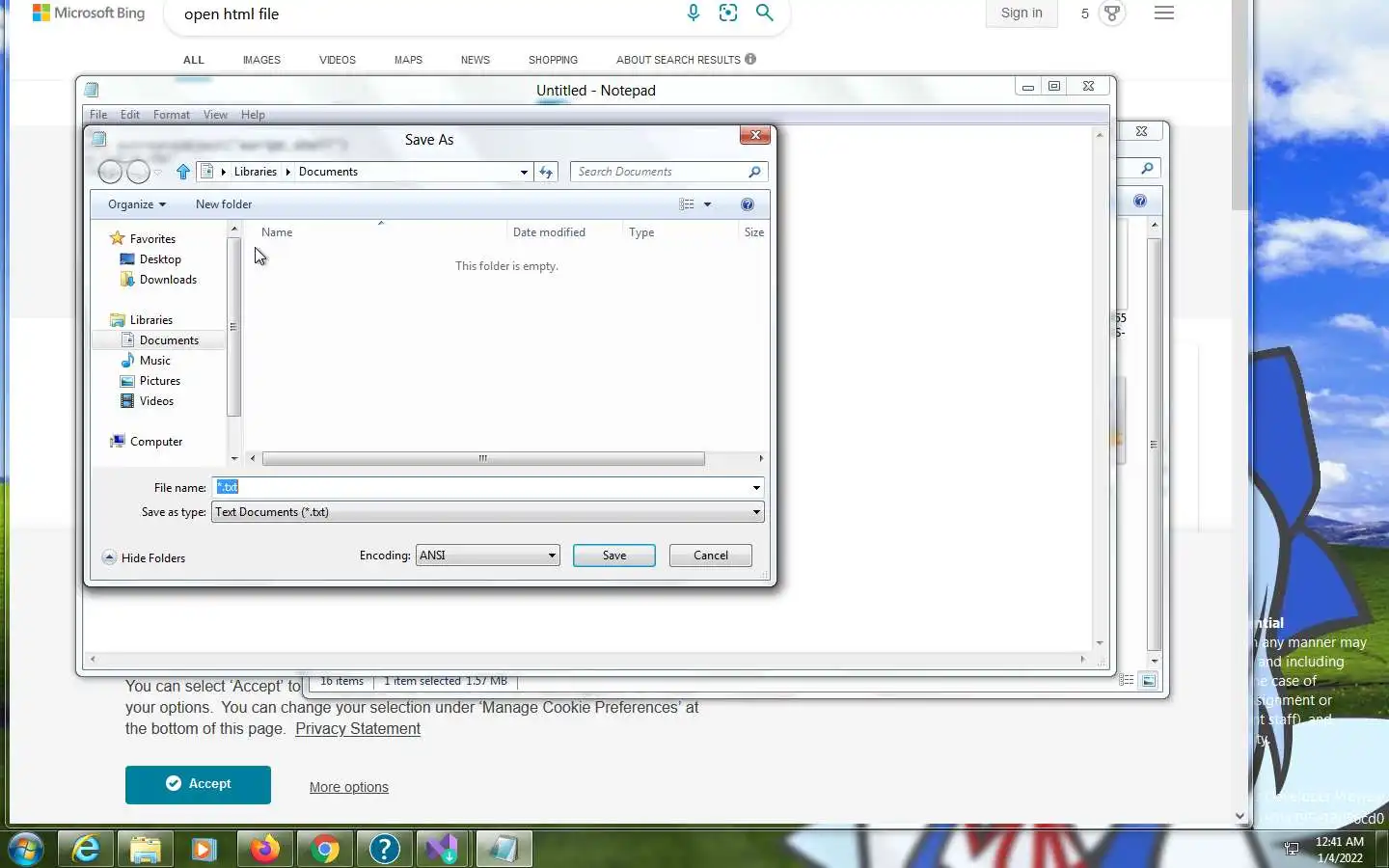Screen dimensions: 1389x868
Task: Click the network icon in system tray
Action: click(1292, 849)
